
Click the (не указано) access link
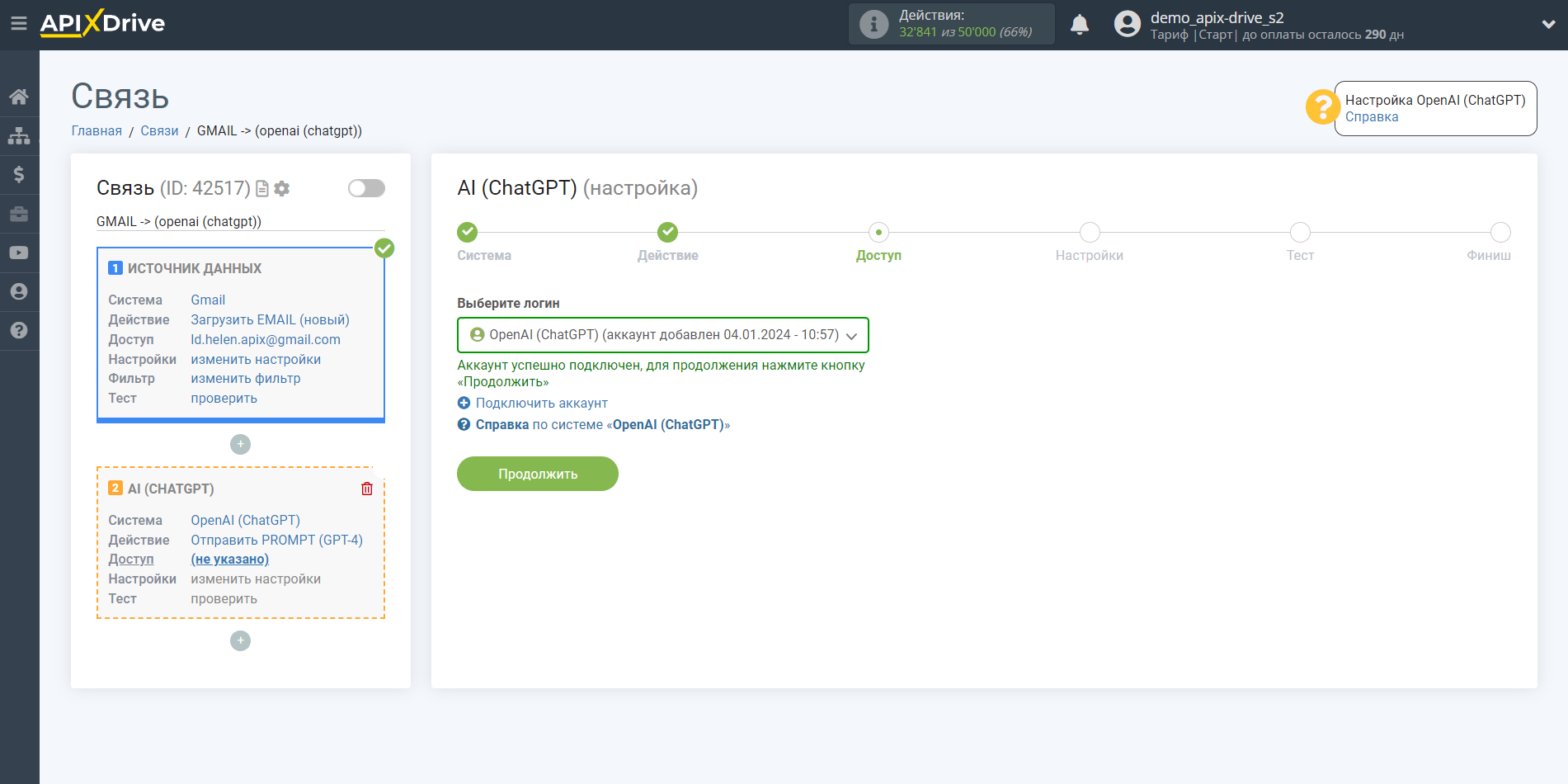[229, 560]
